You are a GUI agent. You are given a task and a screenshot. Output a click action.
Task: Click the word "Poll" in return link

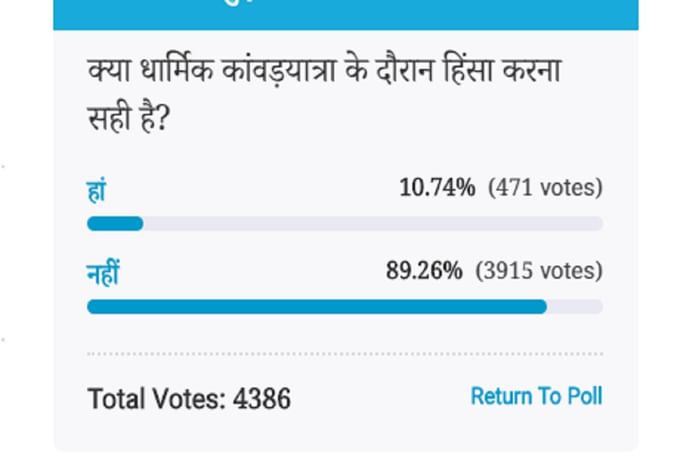pyautogui.click(x=584, y=396)
